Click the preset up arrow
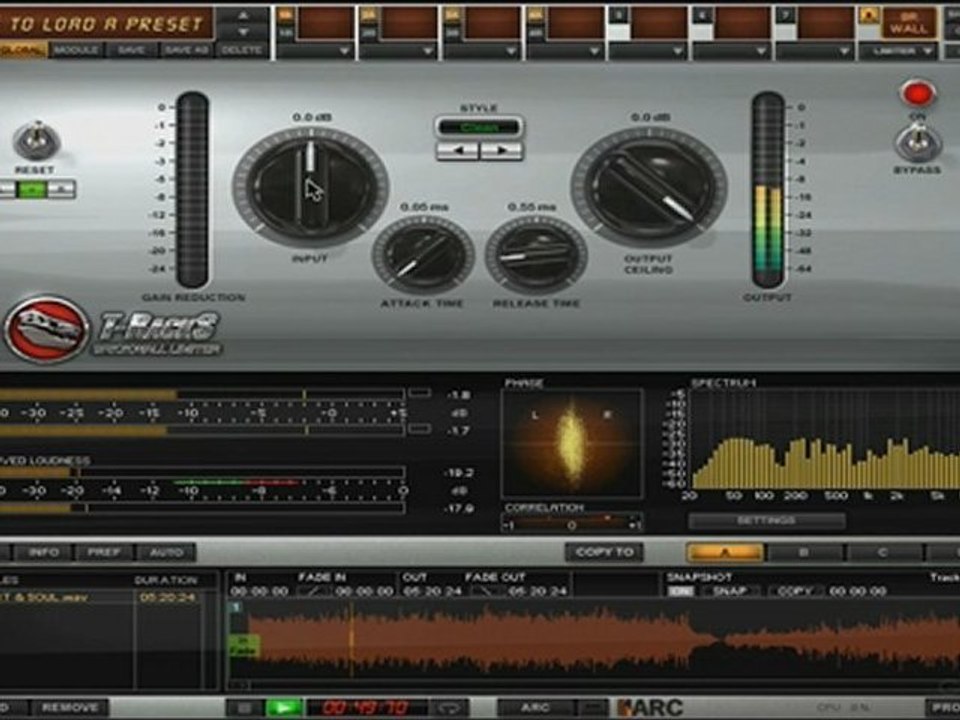This screenshot has width=960, height=720. [242, 15]
